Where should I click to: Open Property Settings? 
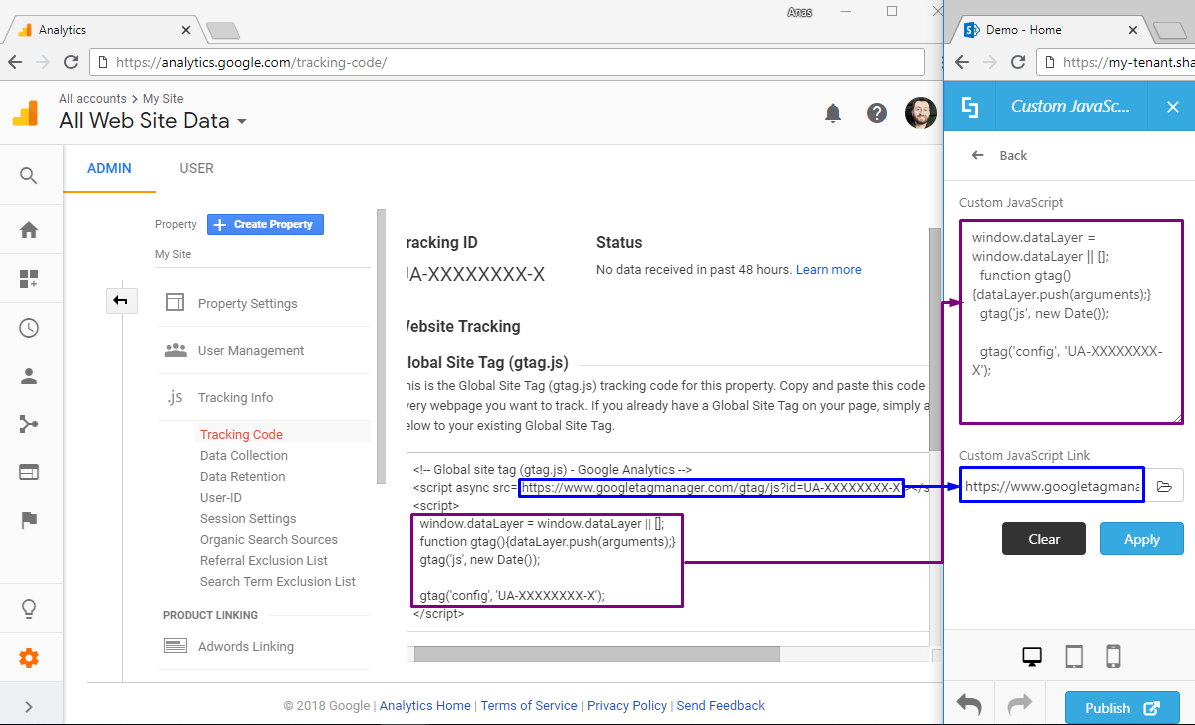[247, 303]
